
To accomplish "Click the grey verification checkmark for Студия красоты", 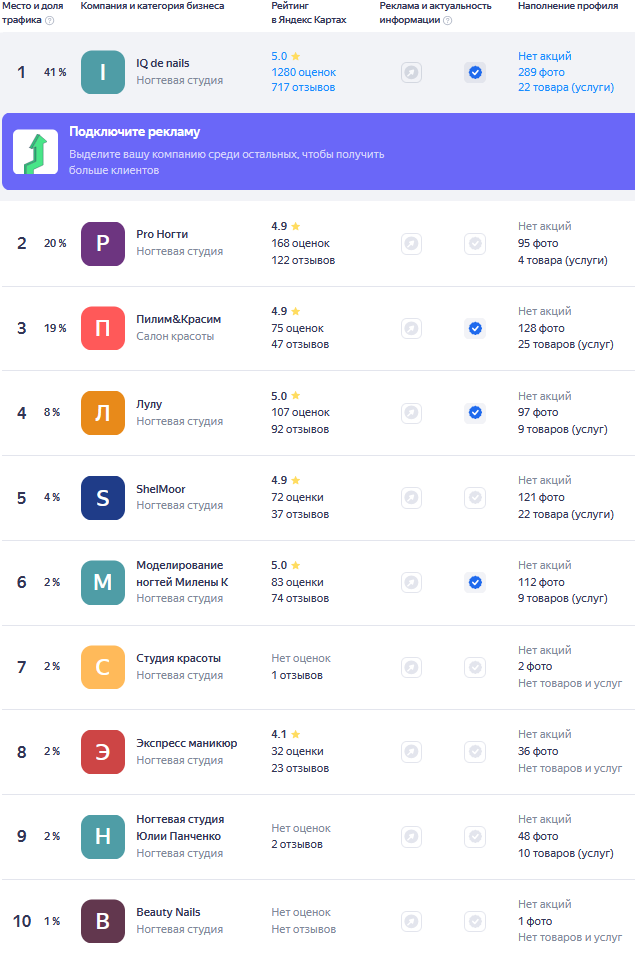I will [475, 667].
